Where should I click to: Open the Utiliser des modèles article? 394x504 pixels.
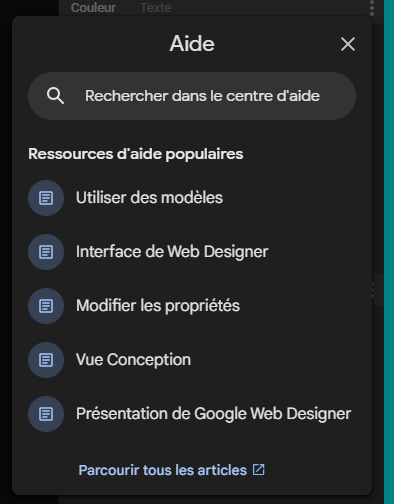[x=149, y=198]
